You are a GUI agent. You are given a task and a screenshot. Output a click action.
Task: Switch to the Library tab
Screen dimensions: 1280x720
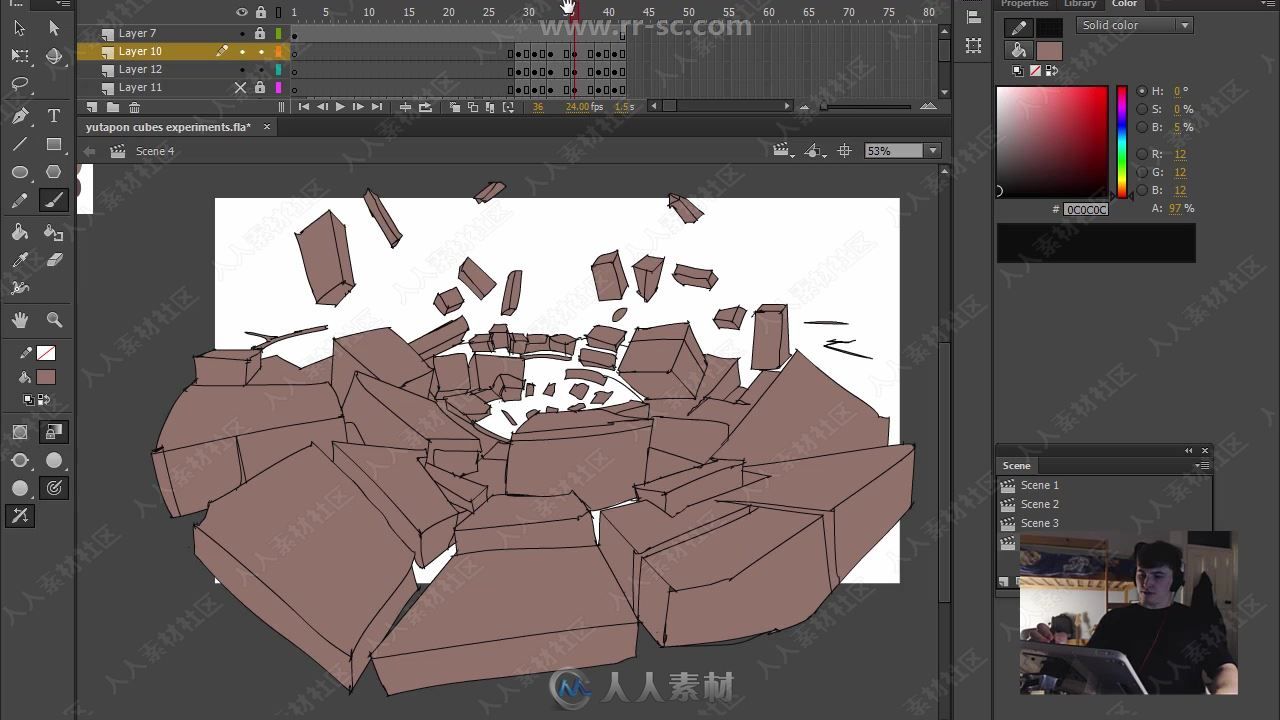1080,4
